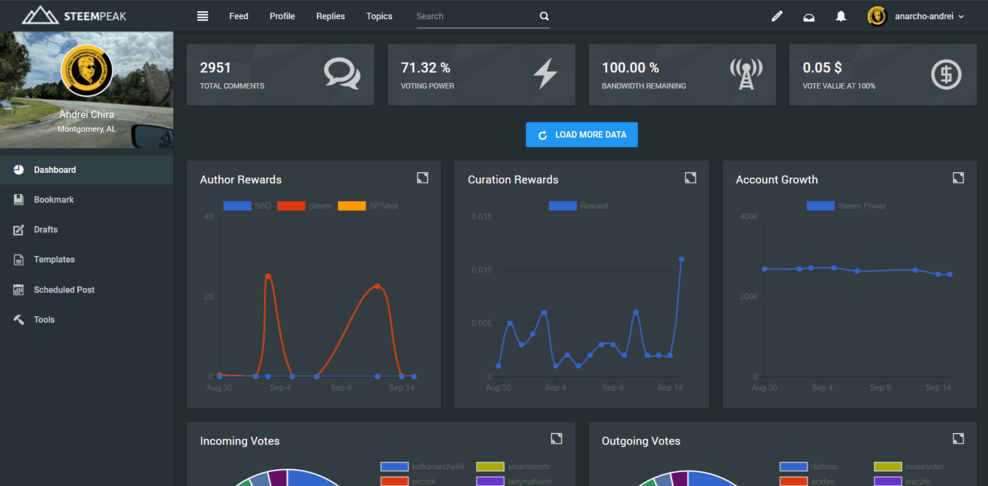This screenshot has height=486, width=988.
Task: Toggle SBD series in Author Rewards legend
Action: pyautogui.click(x=247, y=205)
